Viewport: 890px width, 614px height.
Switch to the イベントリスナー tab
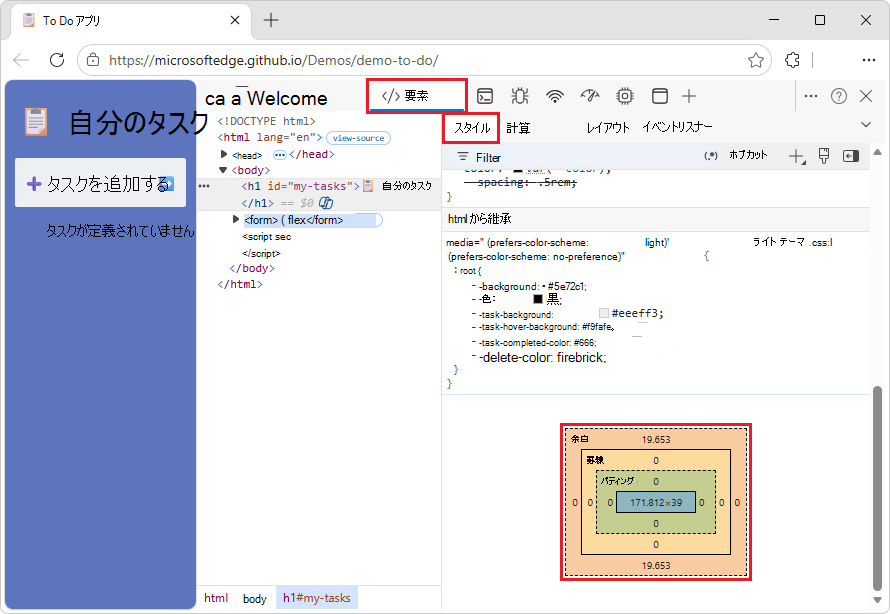pos(677,127)
